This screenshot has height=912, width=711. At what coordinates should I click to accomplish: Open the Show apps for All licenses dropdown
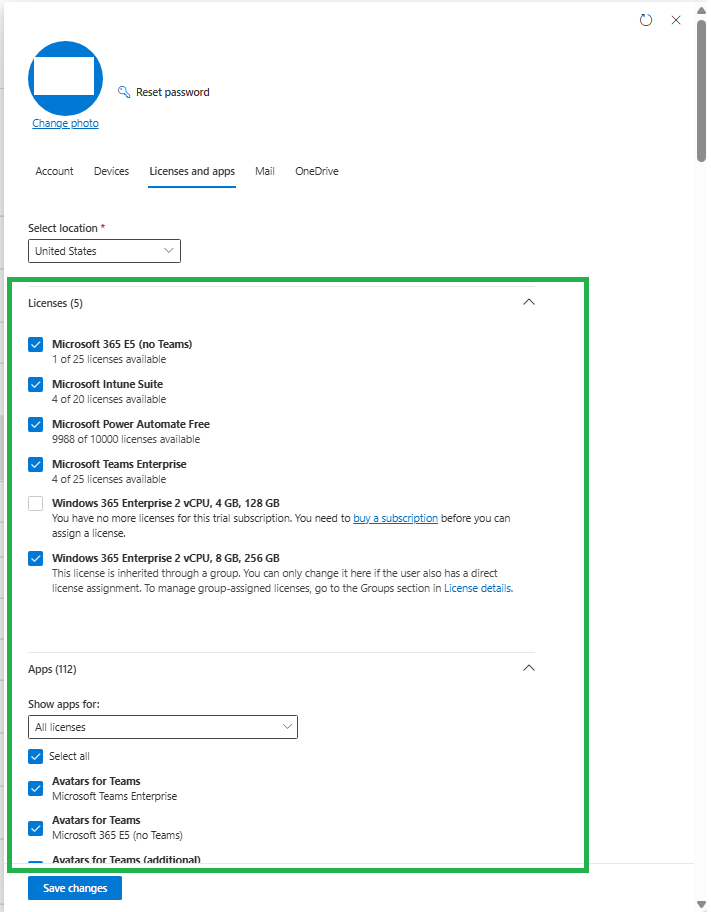(x=163, y=727)
